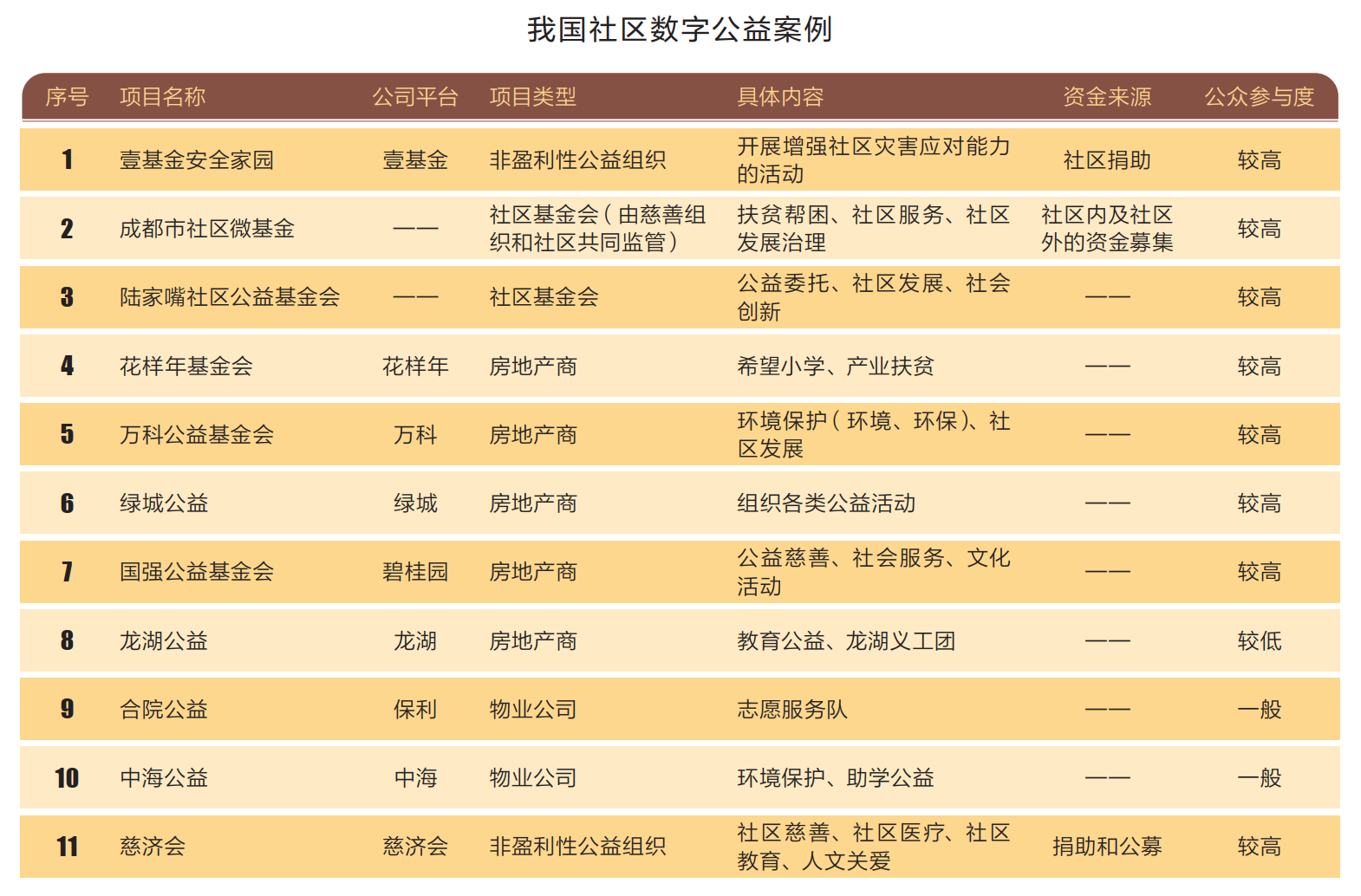Click project name 绿城公益
This screenshot has width=1361, height=896.
pos(164,503)
